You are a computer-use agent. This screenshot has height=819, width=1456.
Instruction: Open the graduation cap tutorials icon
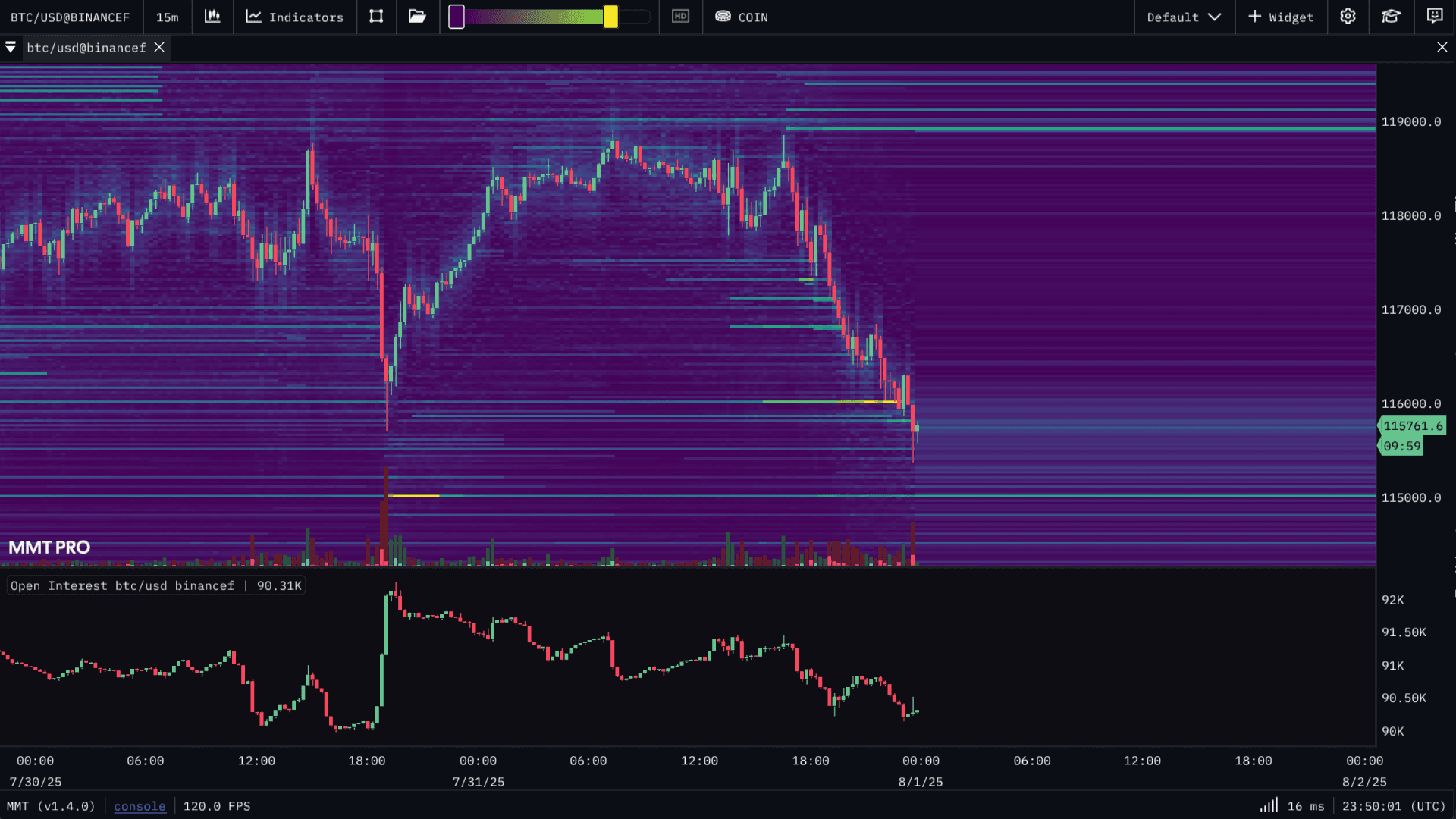coord(1391,17)
